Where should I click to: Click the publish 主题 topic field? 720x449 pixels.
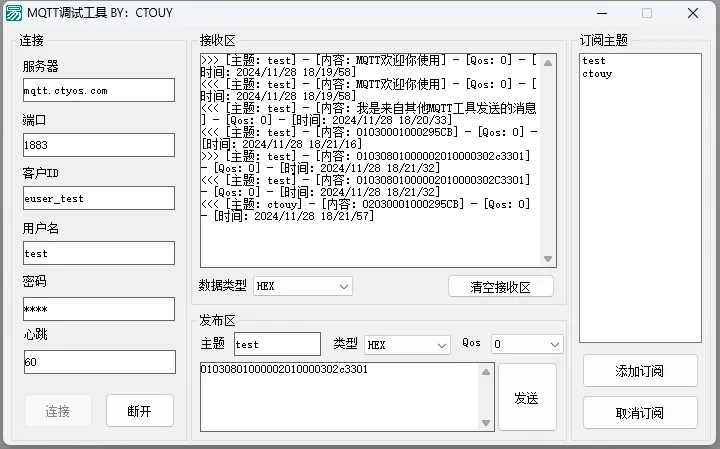[x=277, y=344]
